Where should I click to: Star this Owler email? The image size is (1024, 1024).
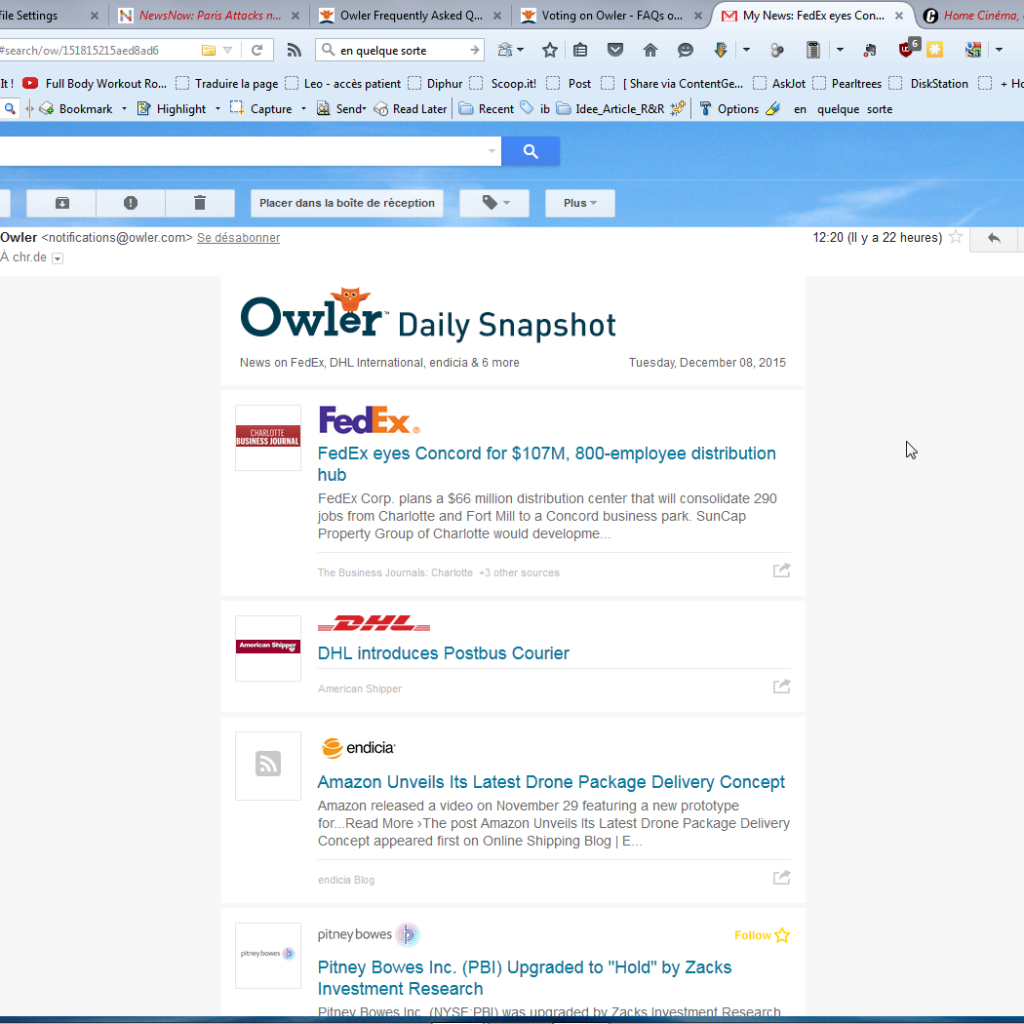click(x=956, y=237)
